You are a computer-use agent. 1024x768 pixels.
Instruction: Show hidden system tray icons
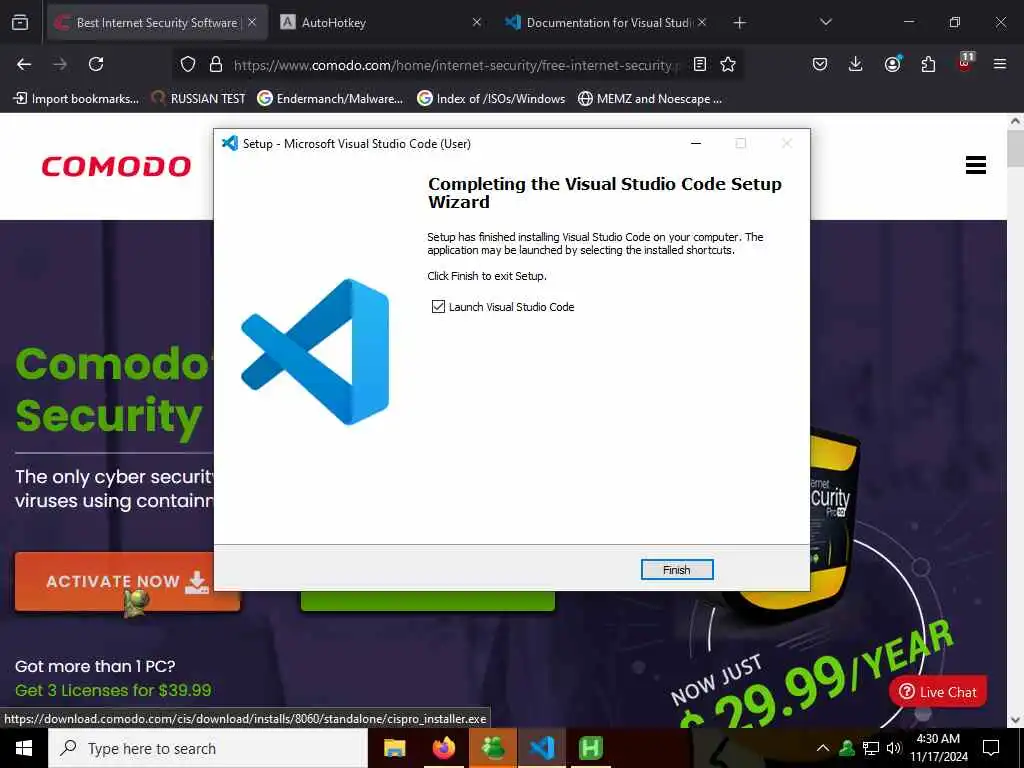point(823,748)
